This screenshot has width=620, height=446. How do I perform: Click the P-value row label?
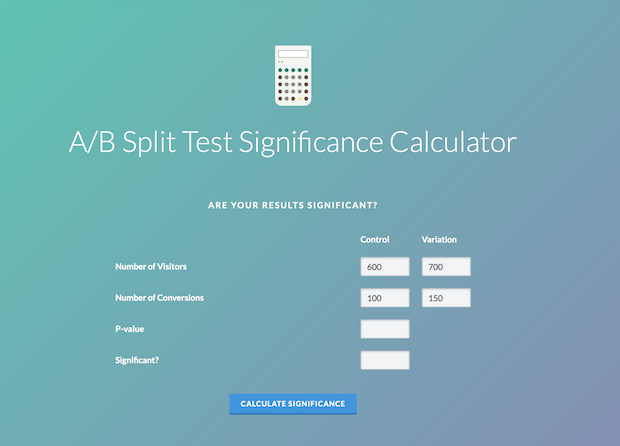[x=131, y=329]
